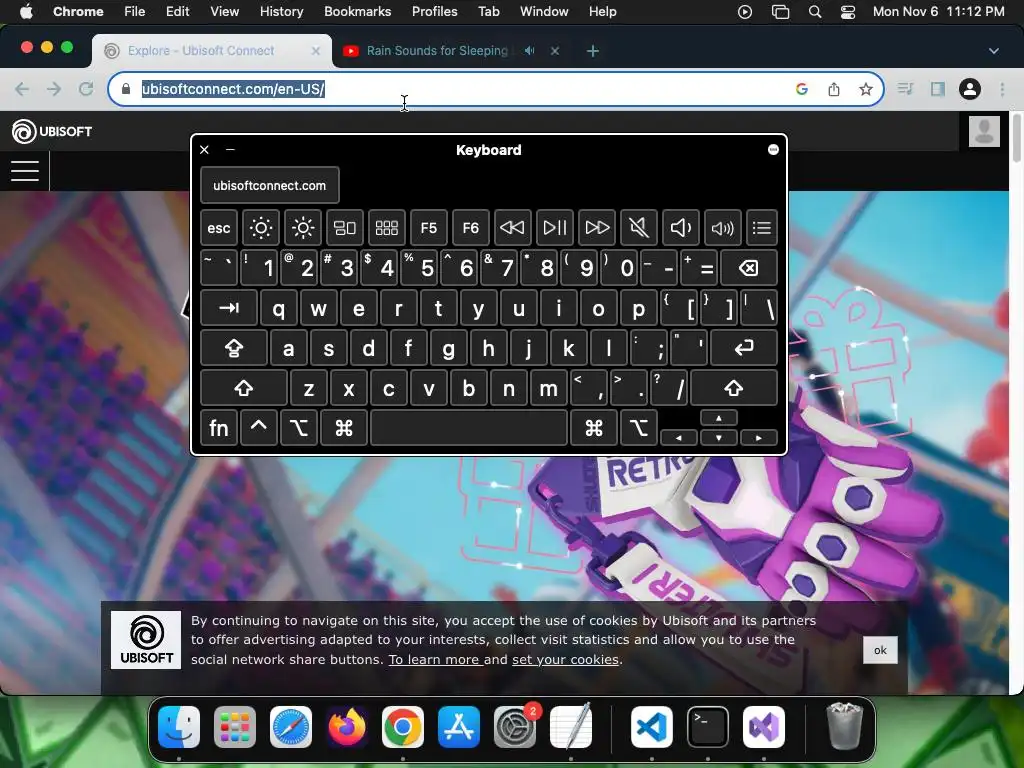
Task: Switch to Explore - Ubisoft Connect tab
Action: click(x=212, y=51)
